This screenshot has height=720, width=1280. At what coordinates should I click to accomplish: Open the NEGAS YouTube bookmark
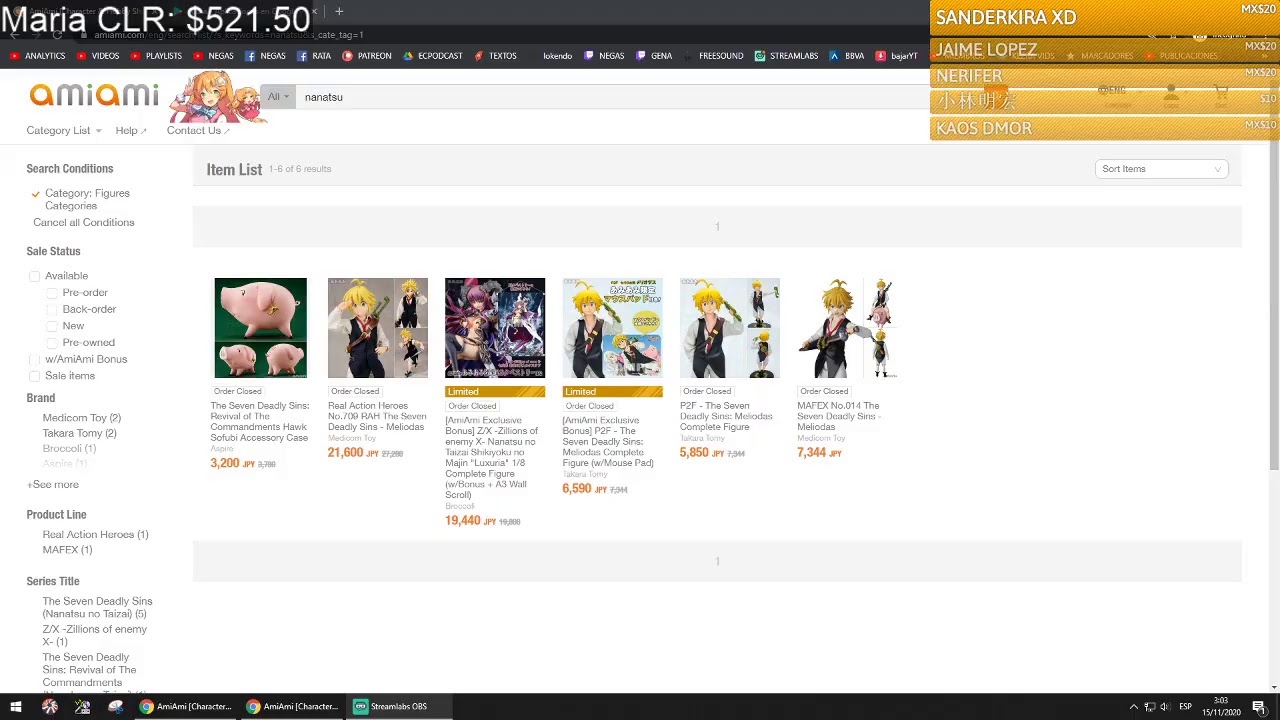point(213,56)
